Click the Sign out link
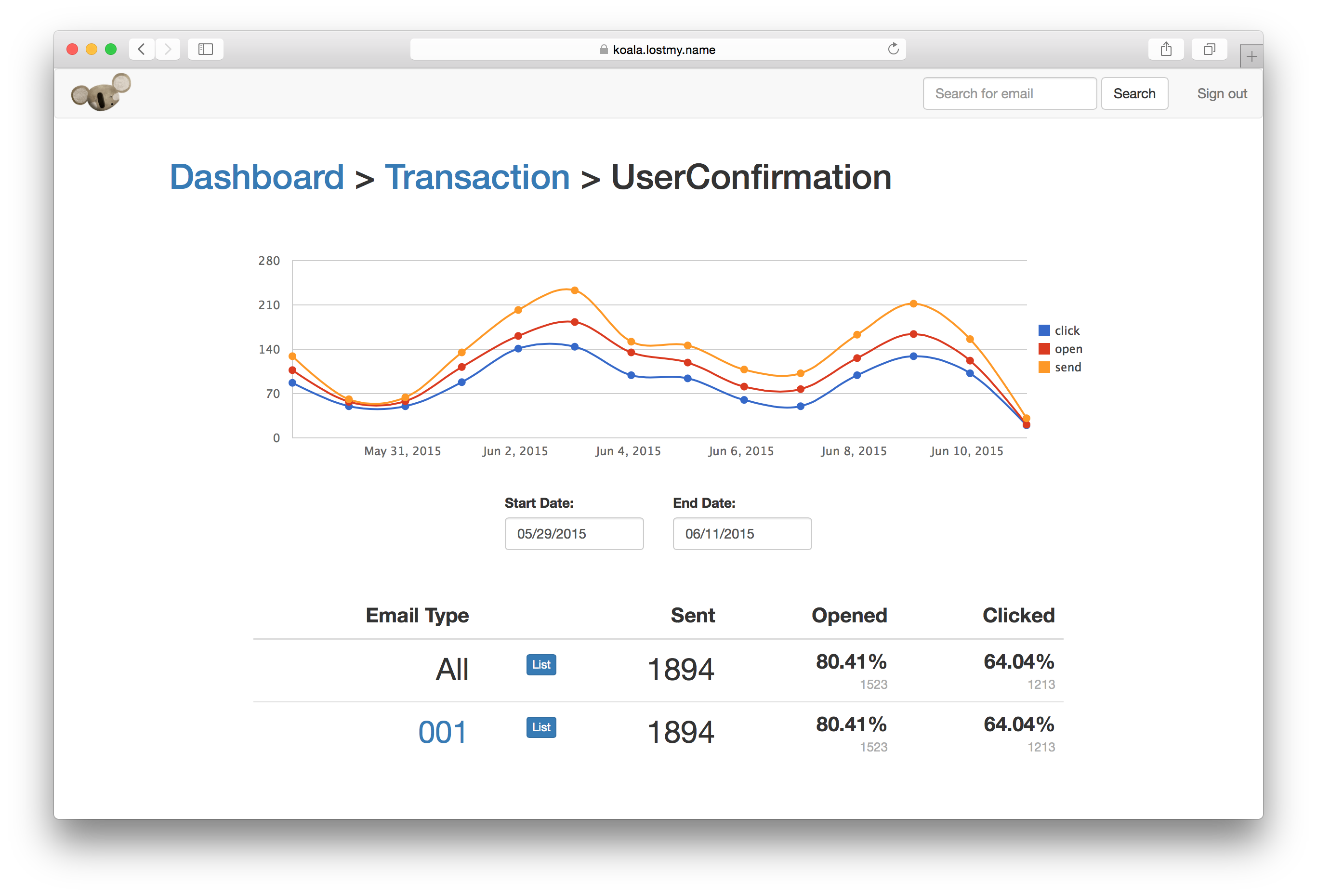This screenshot has width=1317, height=896. tap(1222, 93)
